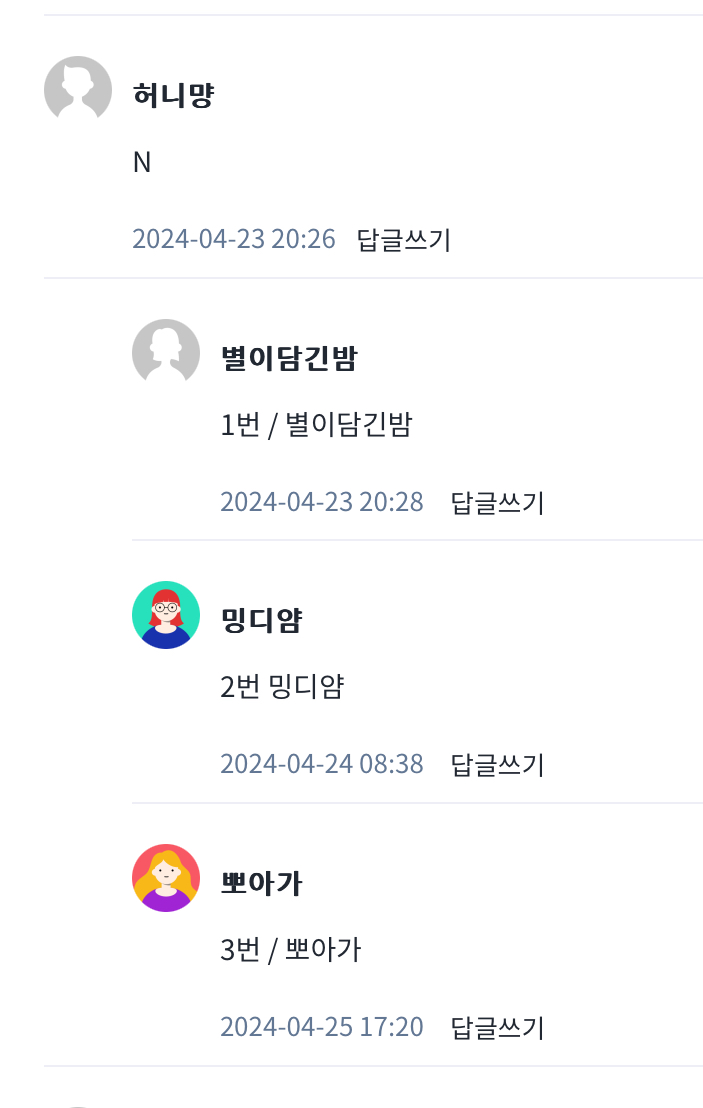Viewport: 703px width, 1108px height.
Task: Click the 밍디얌 username
Action: point(261,620)
